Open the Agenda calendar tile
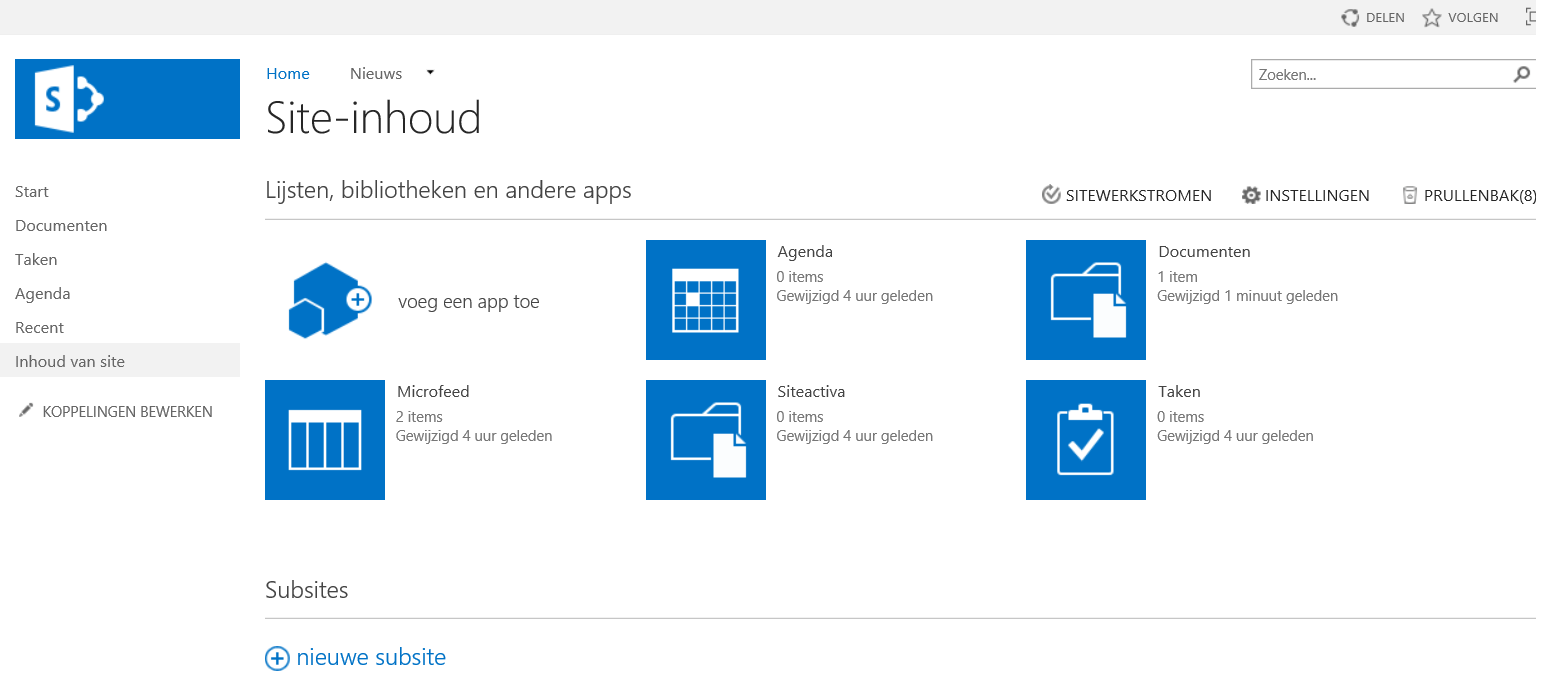 tap(706, 300)
